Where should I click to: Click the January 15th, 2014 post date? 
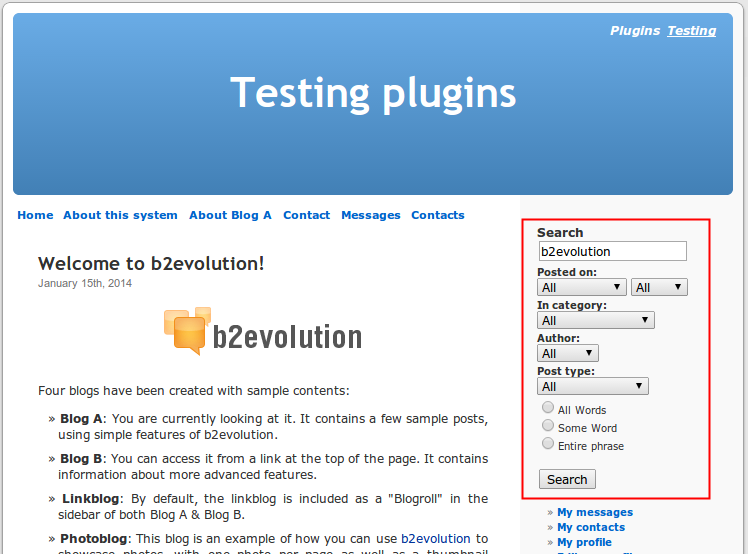[85, 283]
